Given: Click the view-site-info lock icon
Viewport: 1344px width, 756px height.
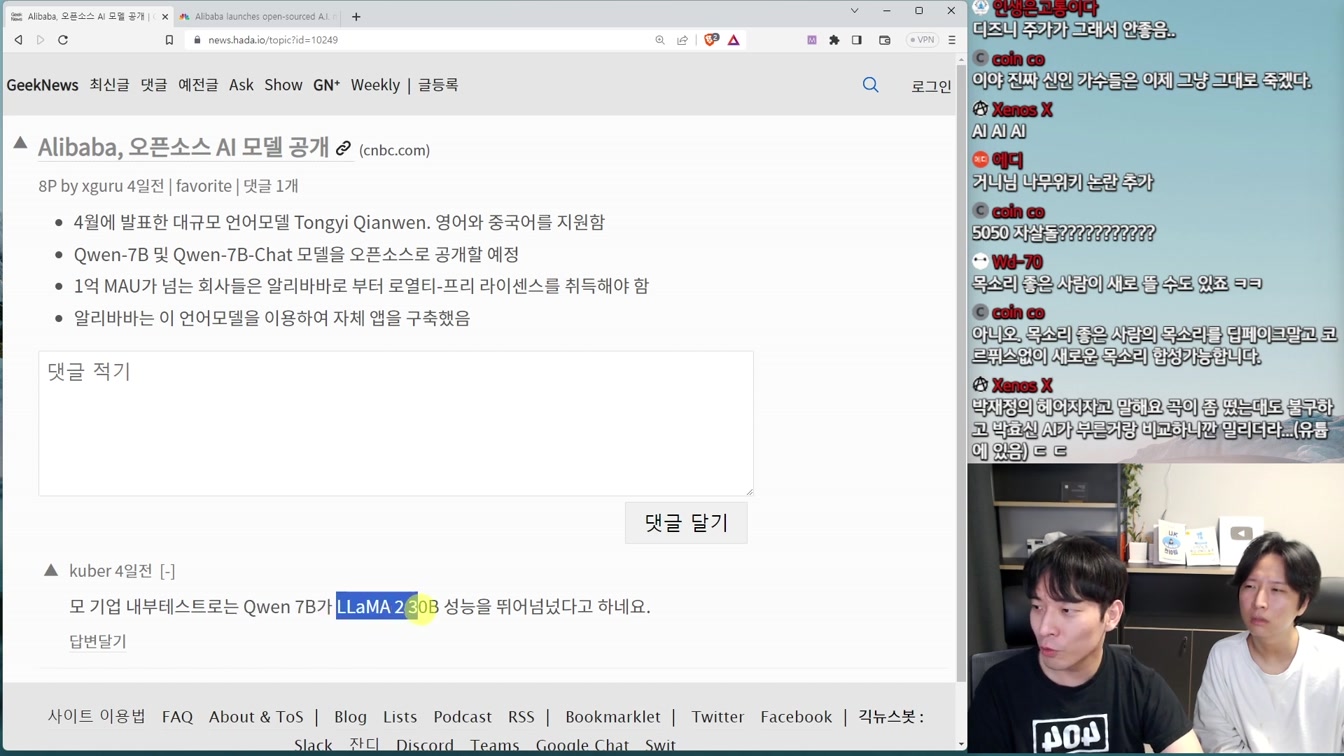Looking at the screenshot, I should pyautogui.click(x=197, y=40).
